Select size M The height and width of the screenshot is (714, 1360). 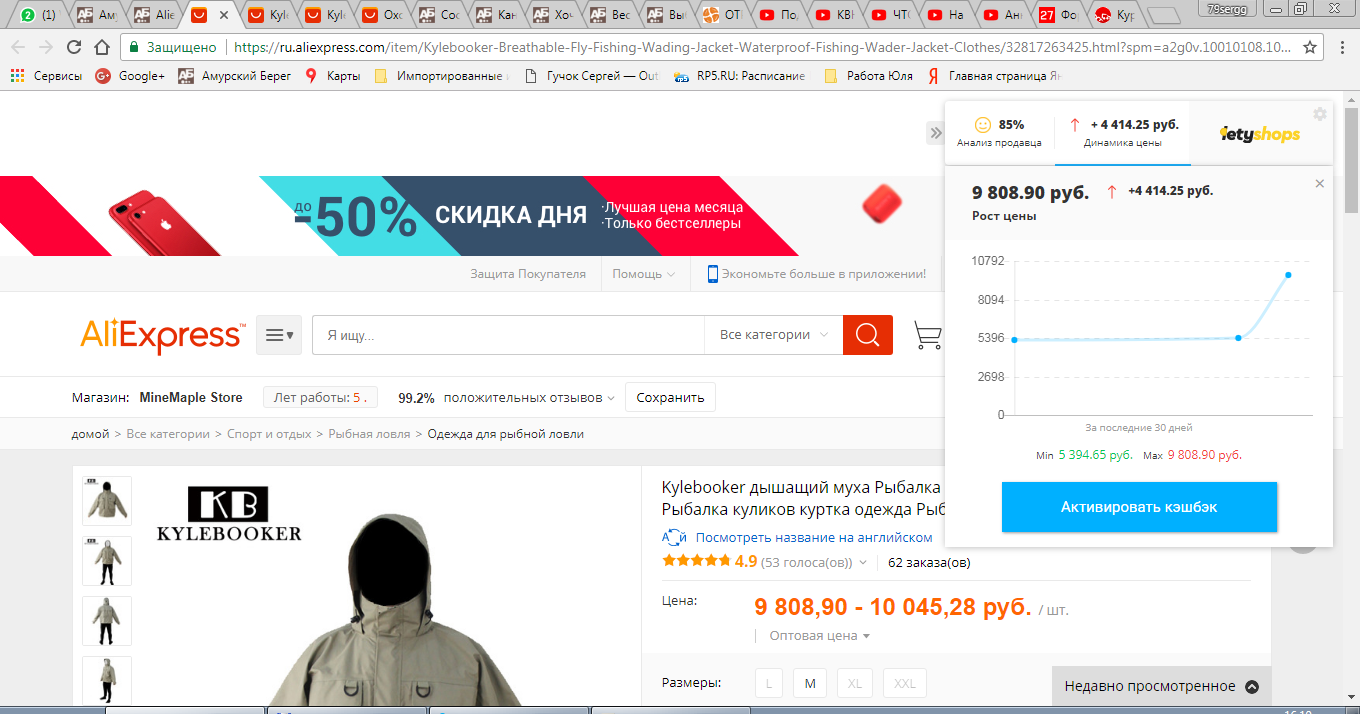[810, 684]
